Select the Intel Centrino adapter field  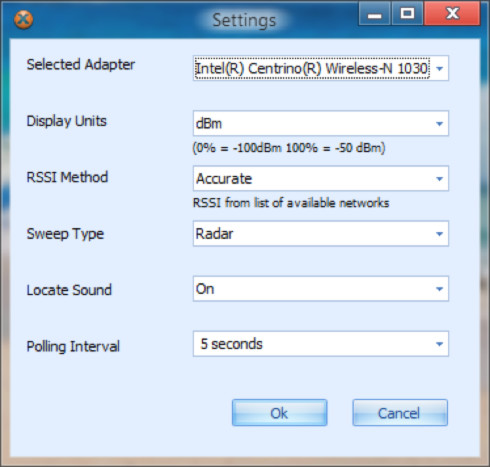click(x=321, y=68)
